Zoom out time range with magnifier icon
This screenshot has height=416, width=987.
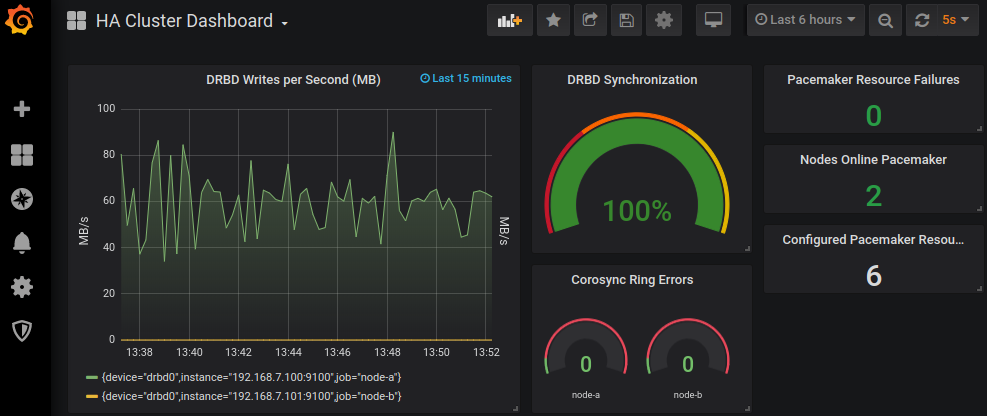885,20
